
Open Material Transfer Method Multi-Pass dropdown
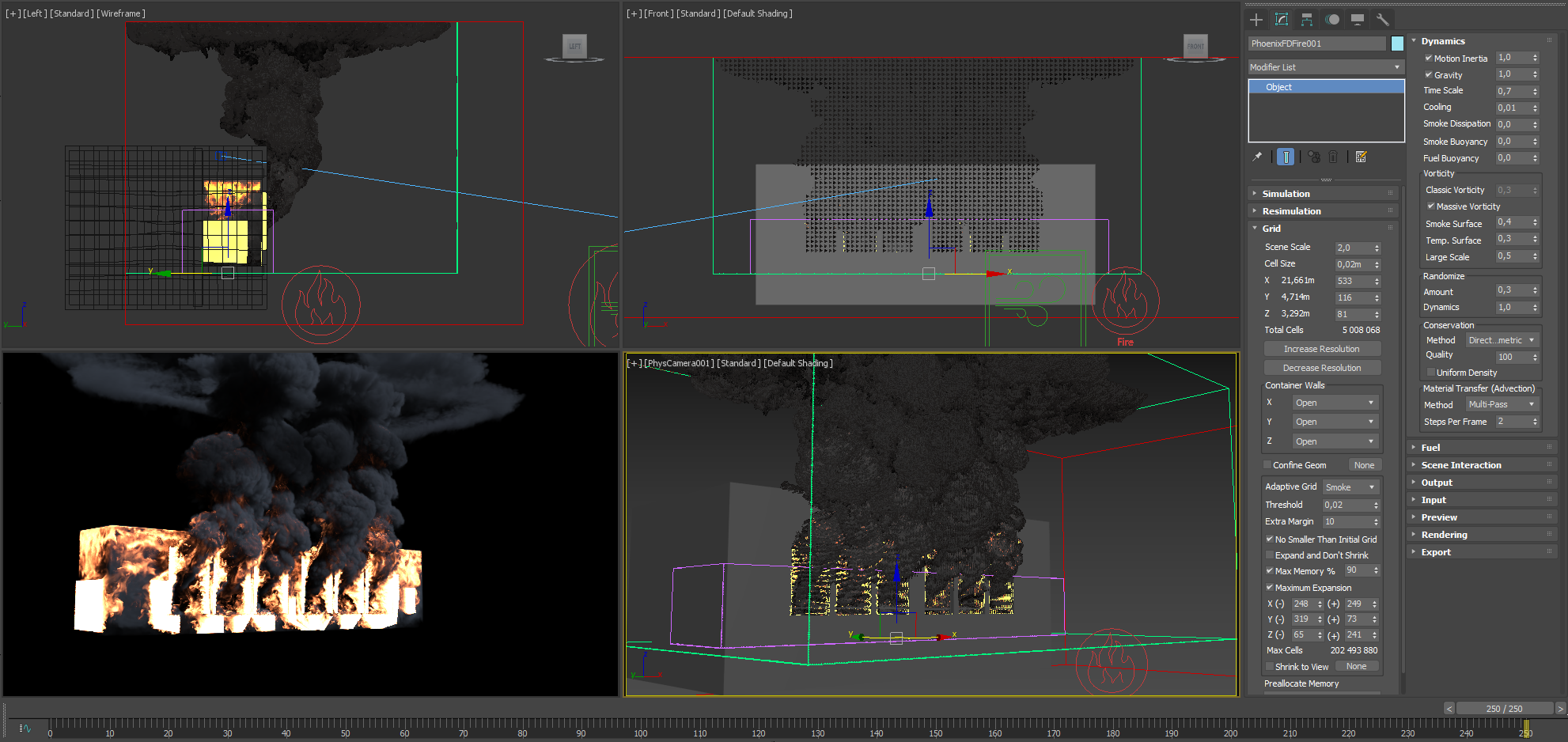(x=1502, y=404)
